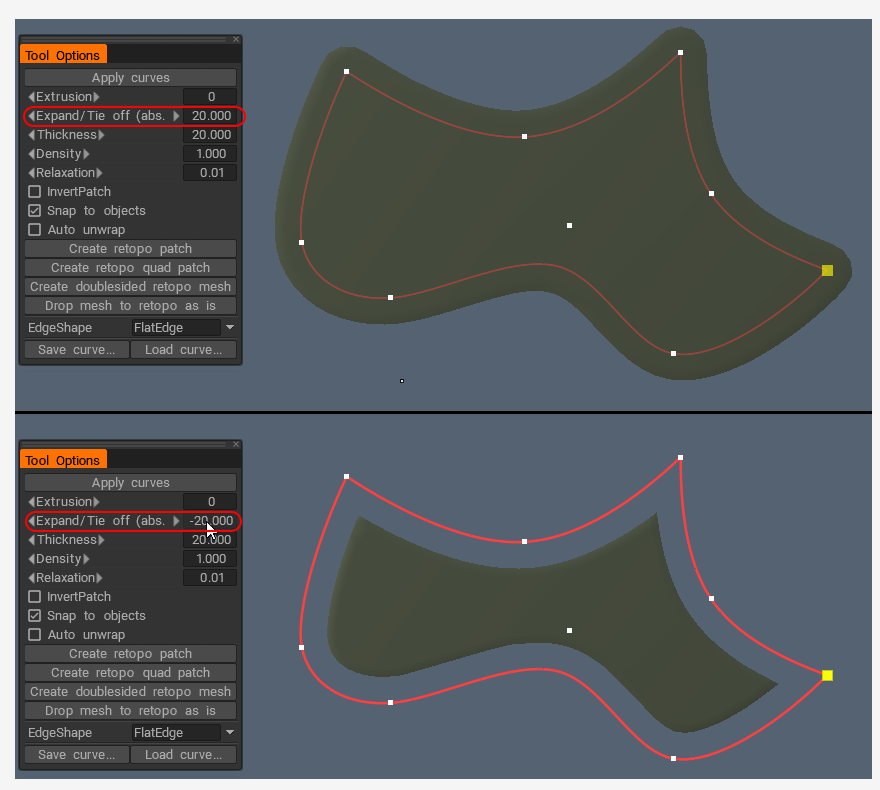Enable InvertPatch checkbox in upper panel
The width and height of the screenshot is (880, 790).
click(x=35, y=192)
